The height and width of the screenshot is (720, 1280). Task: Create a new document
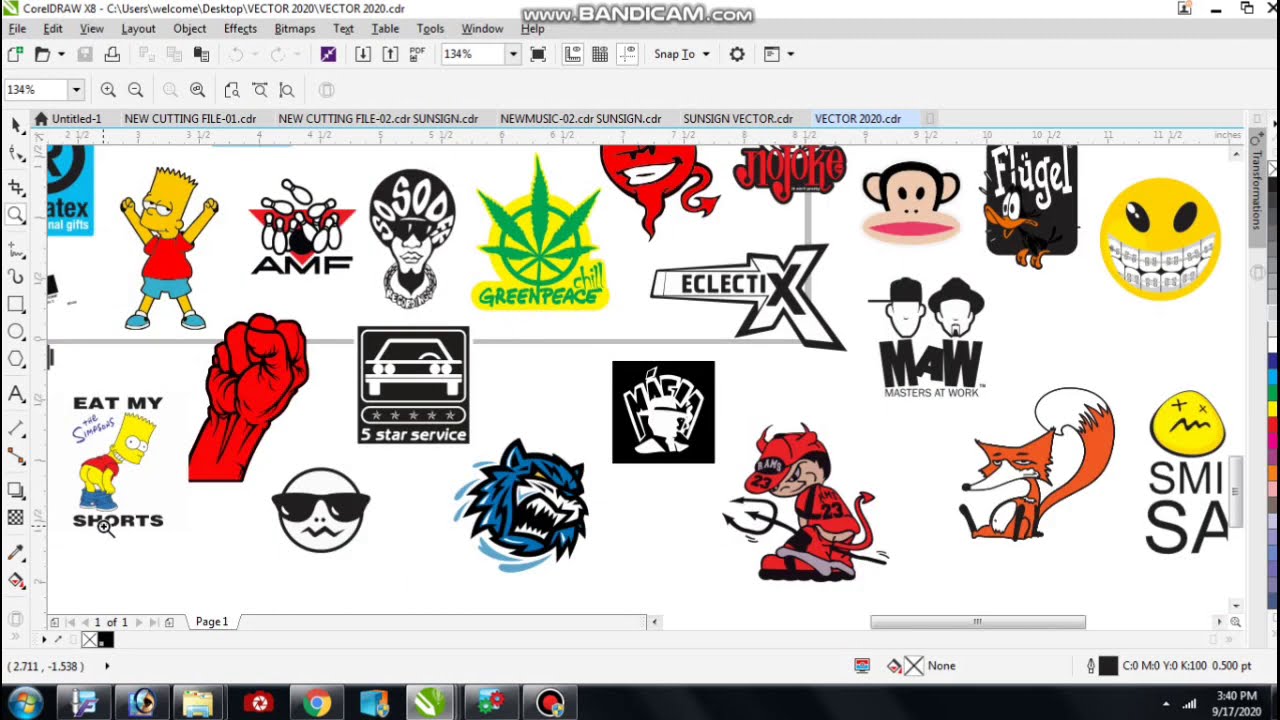(x=15, y=54)
